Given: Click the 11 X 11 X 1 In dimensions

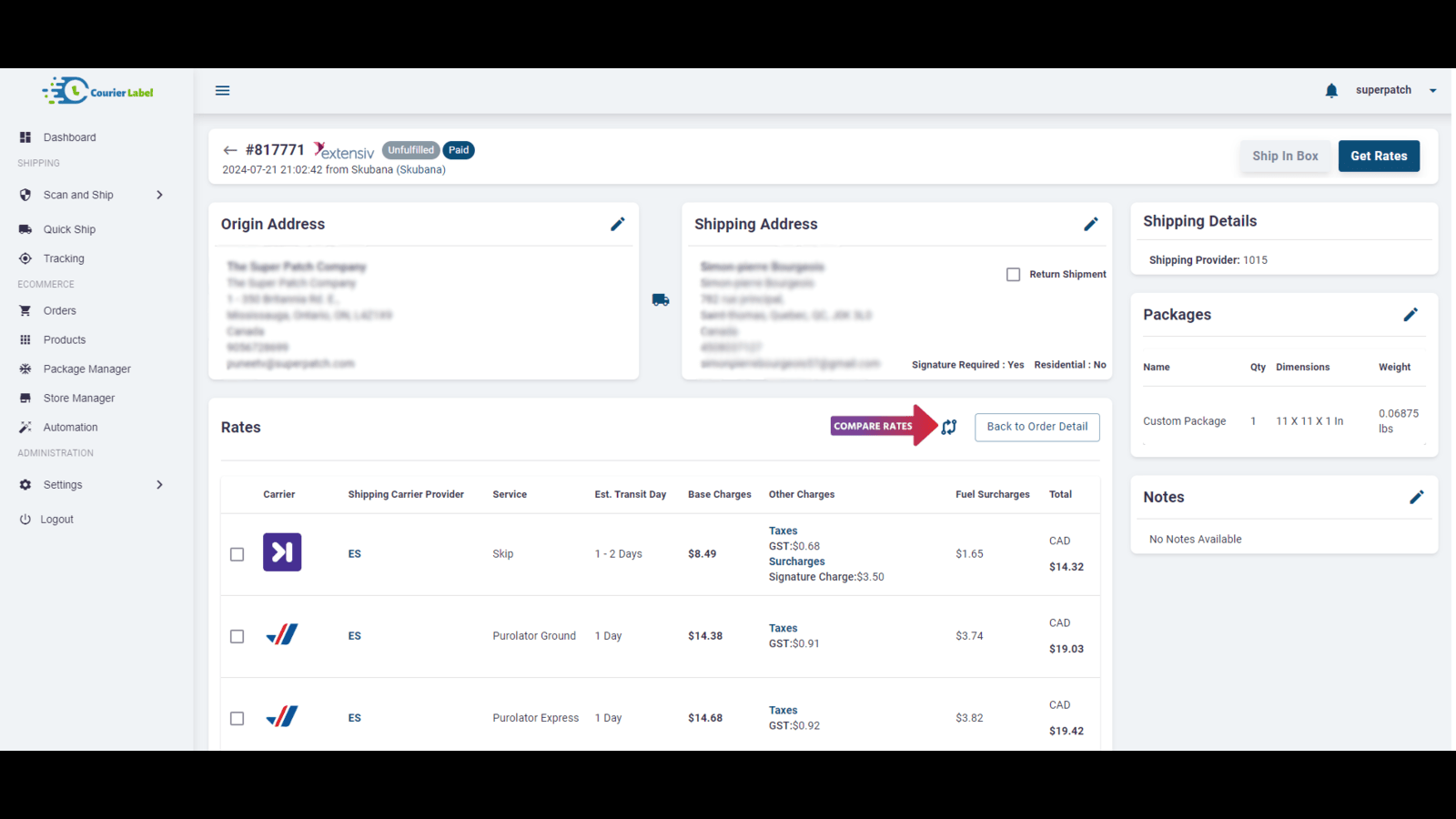Looking at the screenshot, I should [x=1309, y=421].
